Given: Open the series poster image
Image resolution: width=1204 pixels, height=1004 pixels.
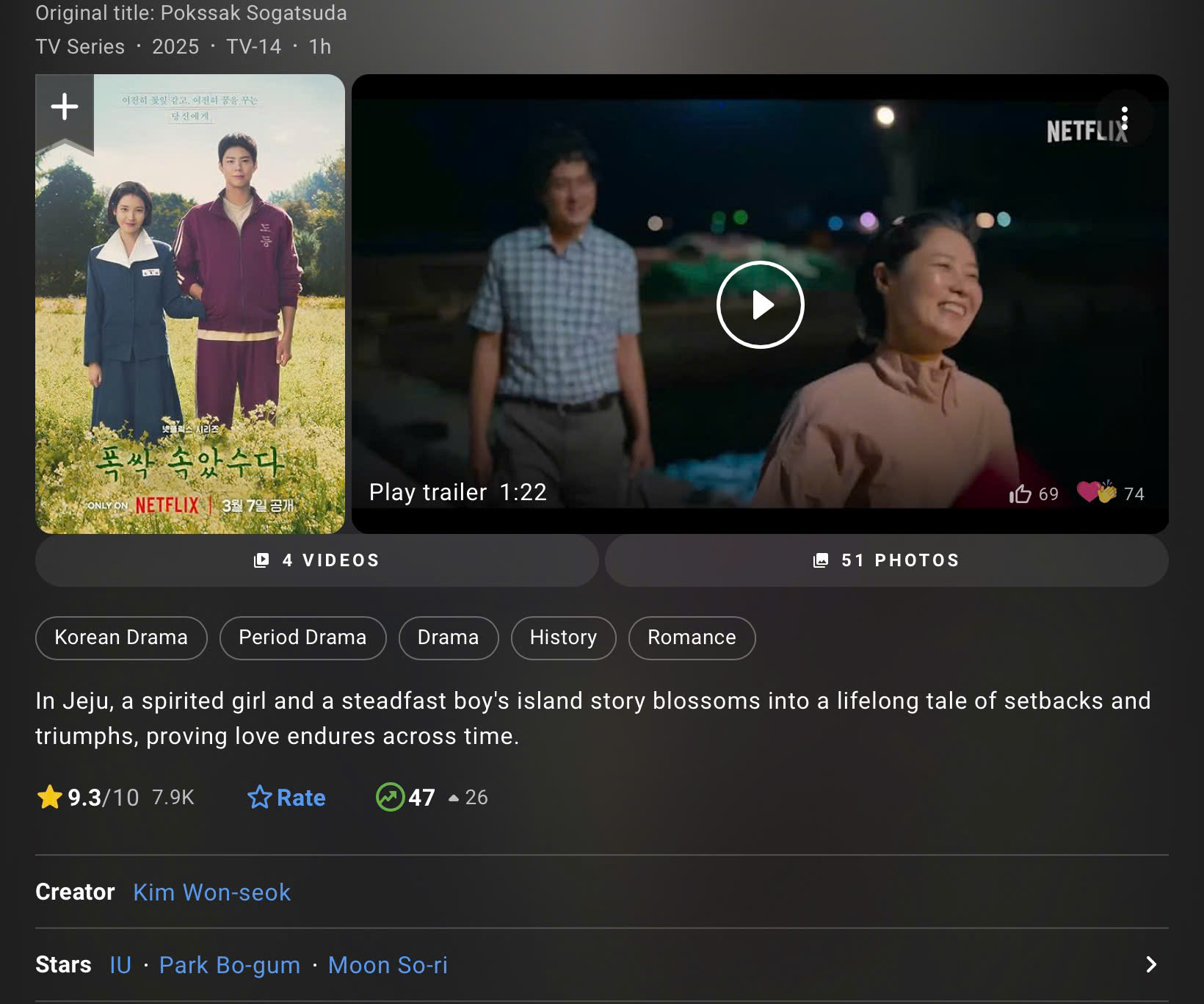Looking at the screenshot, I should [x=190, y=304].
